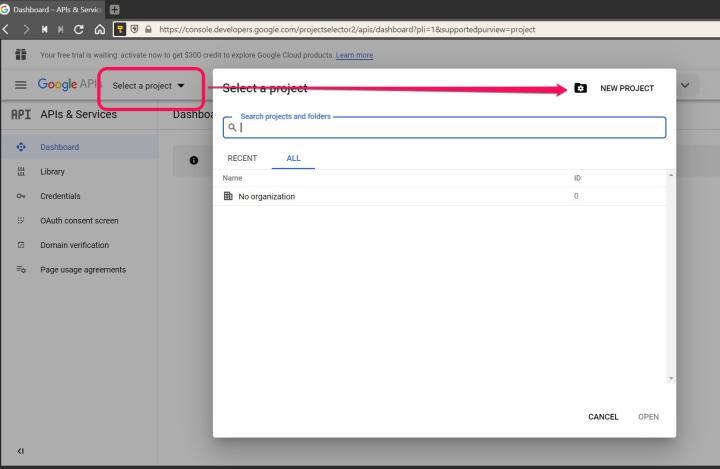This screenshot has height=469, width=720.
Task: Open the hamburger navigation menu
Action: [x=19, y=85]
